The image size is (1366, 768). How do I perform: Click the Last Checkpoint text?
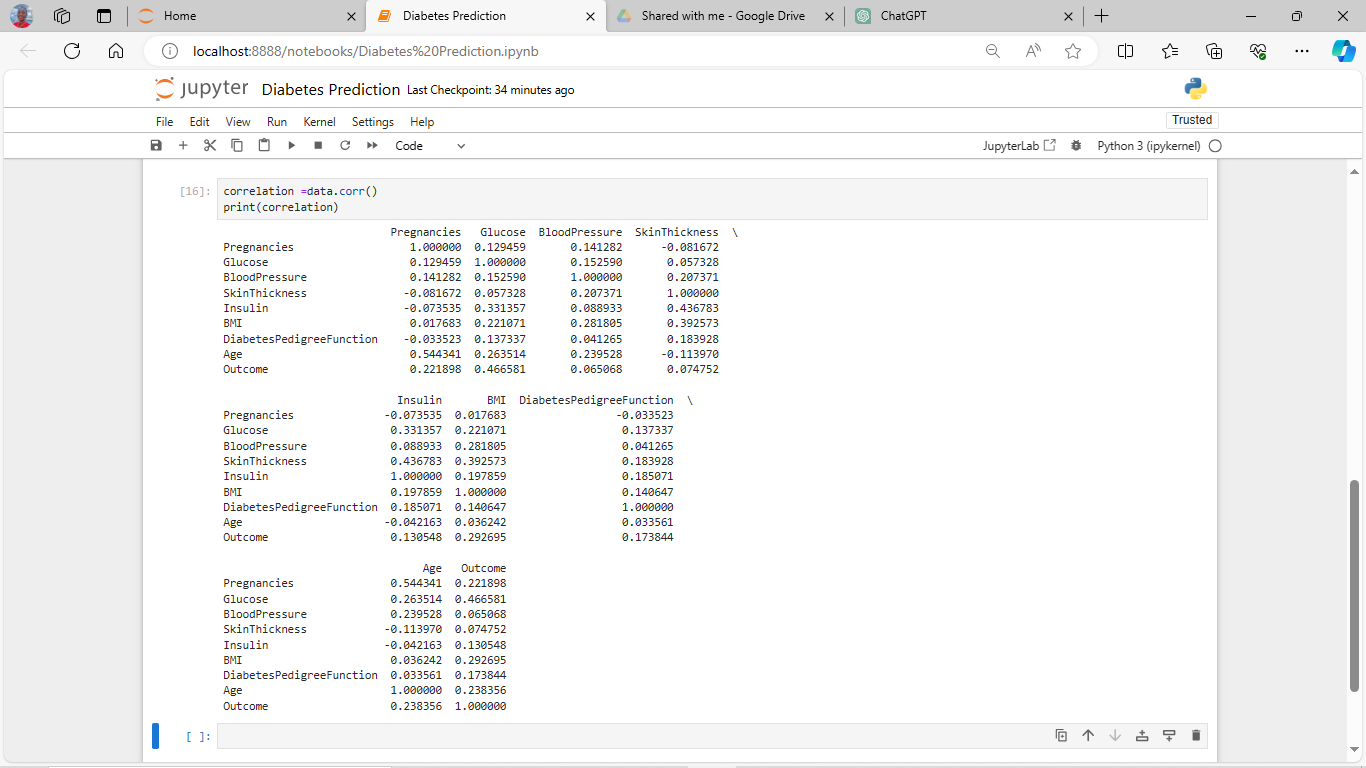[x=491, y=90]
